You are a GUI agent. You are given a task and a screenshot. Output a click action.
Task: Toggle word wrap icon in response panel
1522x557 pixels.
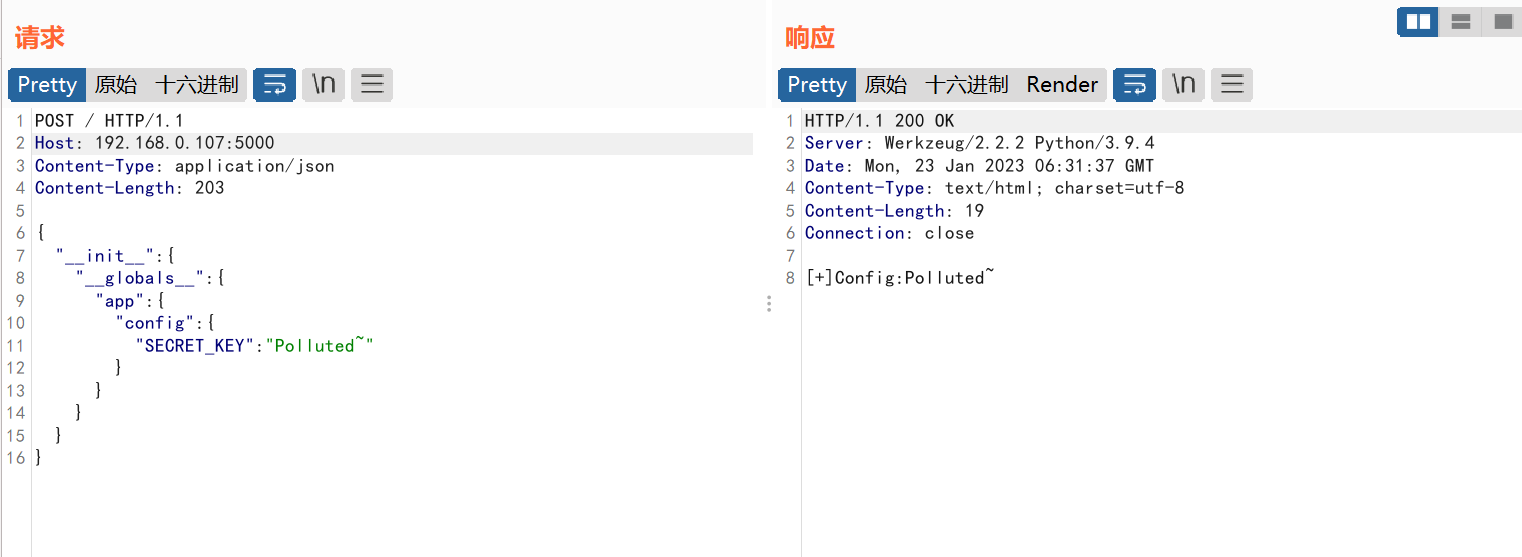click(x=1134, y=85)
